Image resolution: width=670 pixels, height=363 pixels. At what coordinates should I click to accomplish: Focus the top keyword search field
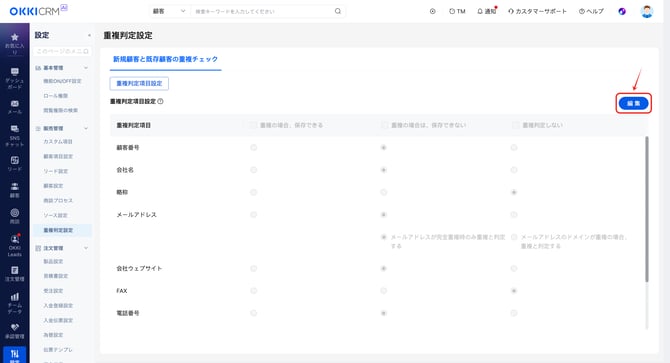pyautogui.click(x=263, y=12)
